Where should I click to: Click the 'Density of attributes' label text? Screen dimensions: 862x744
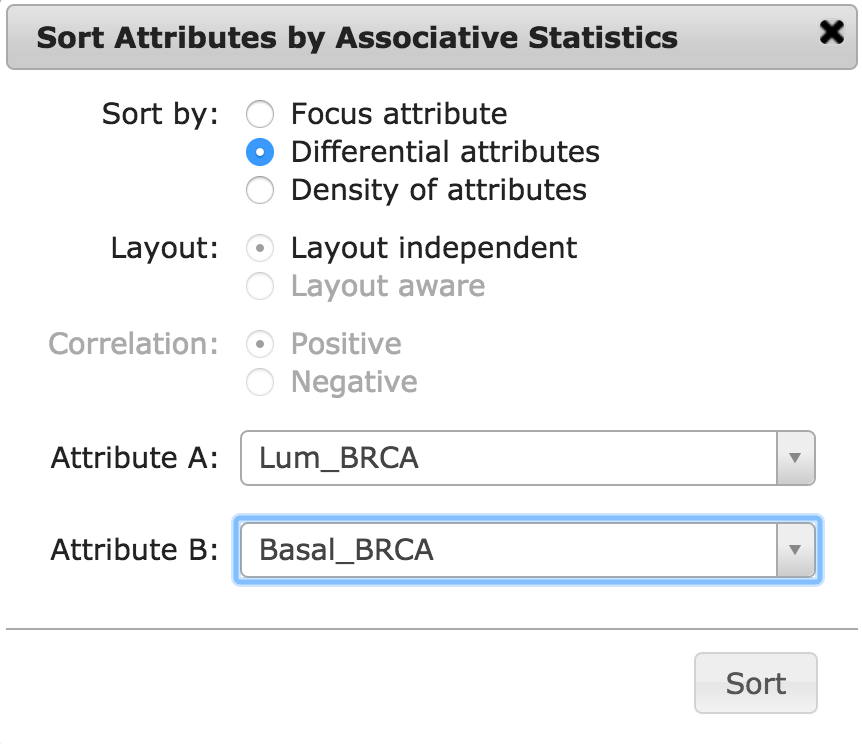point(438,190)
